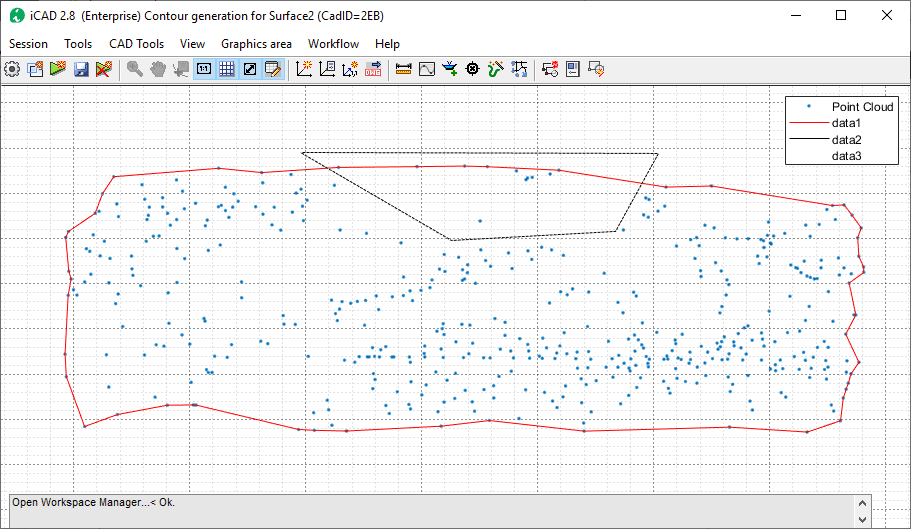This screenshot has width=911, height=529.
Task: Export to DWG icon
Action: click(373, 69)
